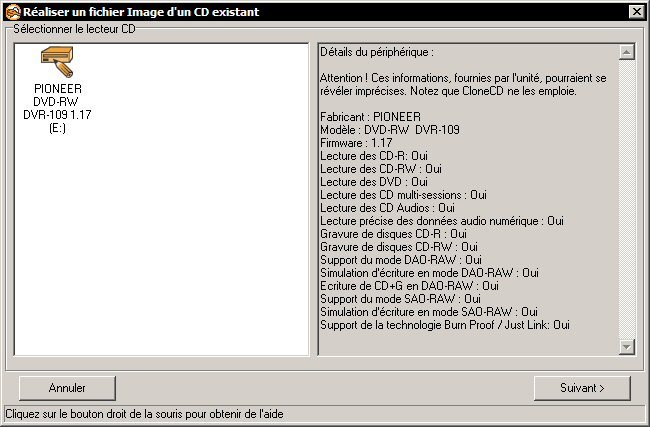Click the Annuler button
Image resolution: width=650 pixels, height=427 pixels.
tap(67, 388)
